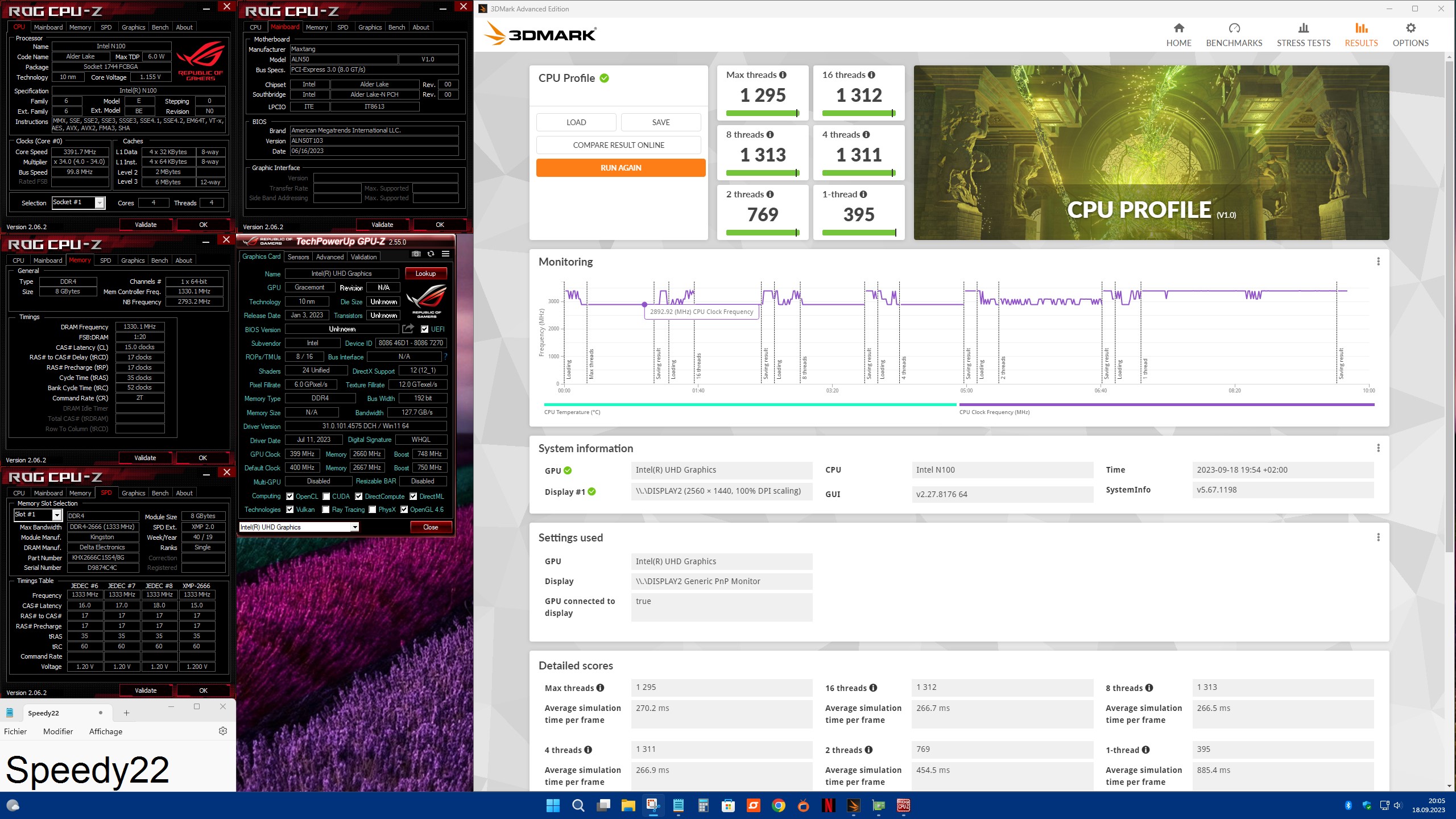Click RUN AGAIN in 3DMark
This screenshot has height=819, width=1456.
click(621, 168)
